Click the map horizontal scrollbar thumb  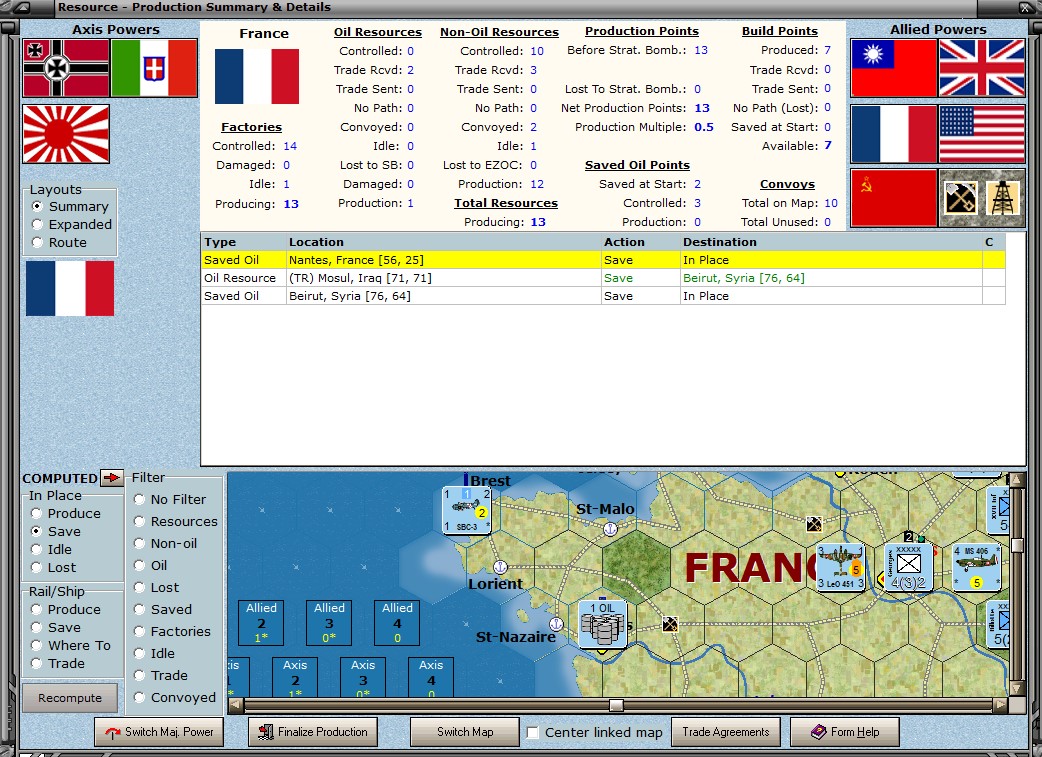pyautogui.click(x=616, y=705)
